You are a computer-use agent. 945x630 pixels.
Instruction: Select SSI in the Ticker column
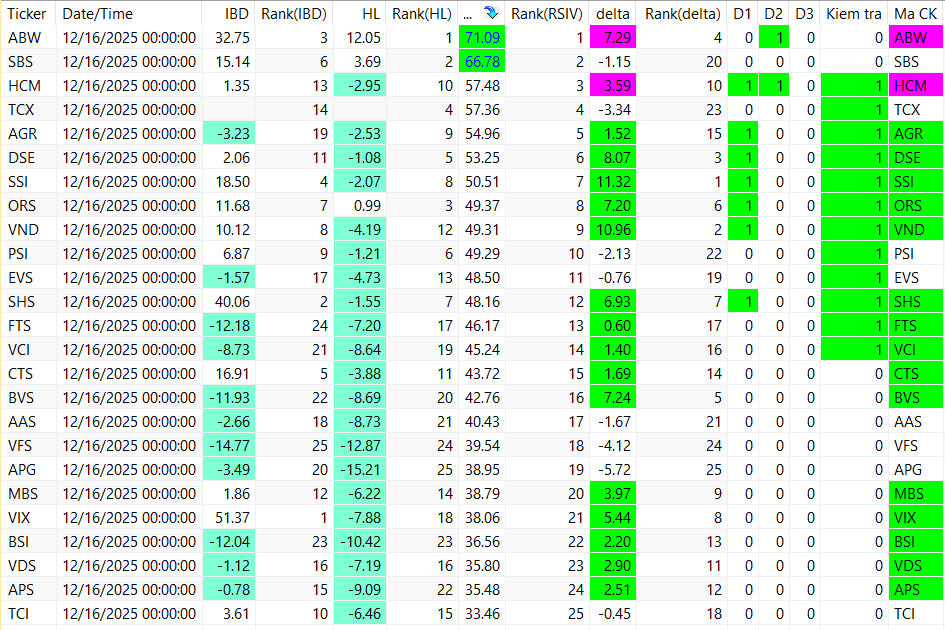(x=18, y=181)
